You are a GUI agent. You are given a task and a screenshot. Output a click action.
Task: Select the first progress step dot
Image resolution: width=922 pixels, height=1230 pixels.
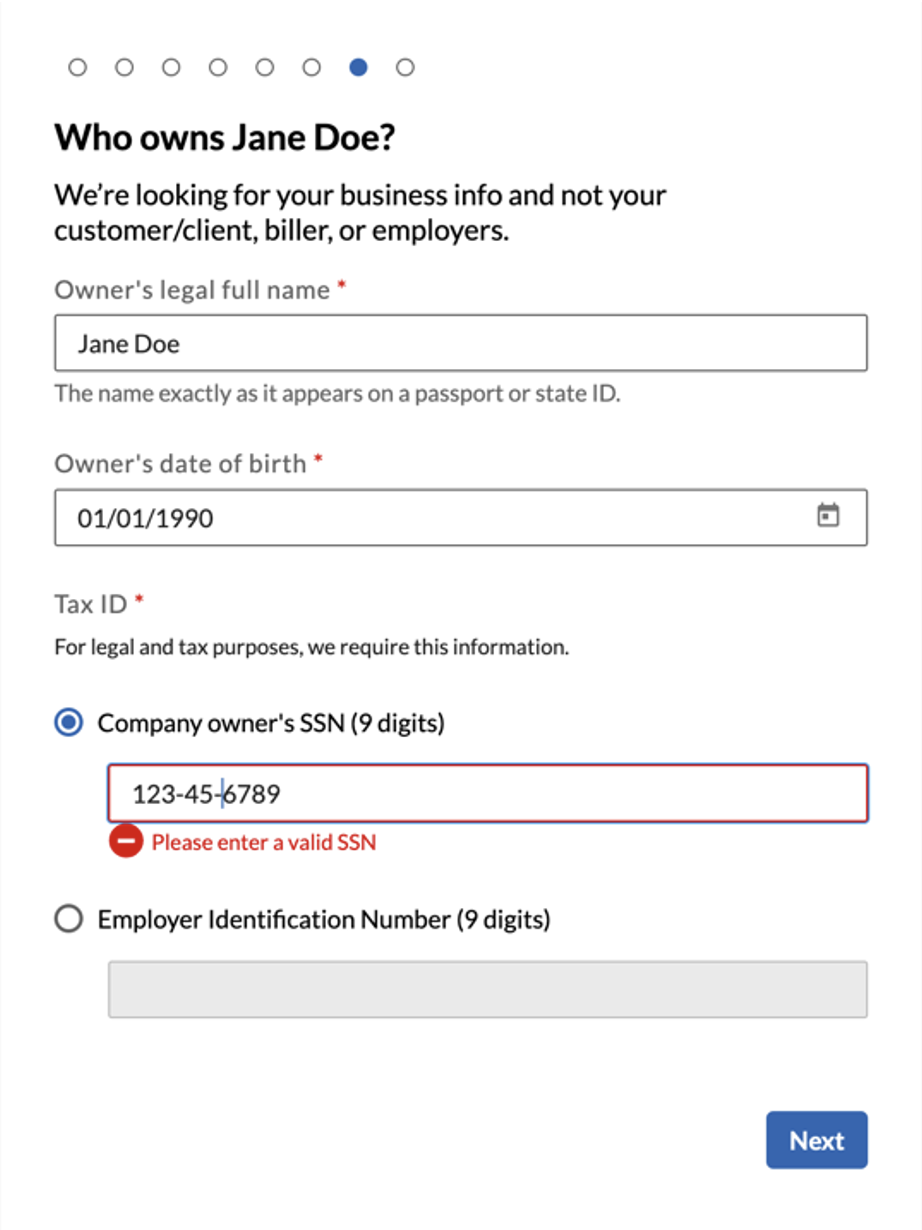(77, 67)
